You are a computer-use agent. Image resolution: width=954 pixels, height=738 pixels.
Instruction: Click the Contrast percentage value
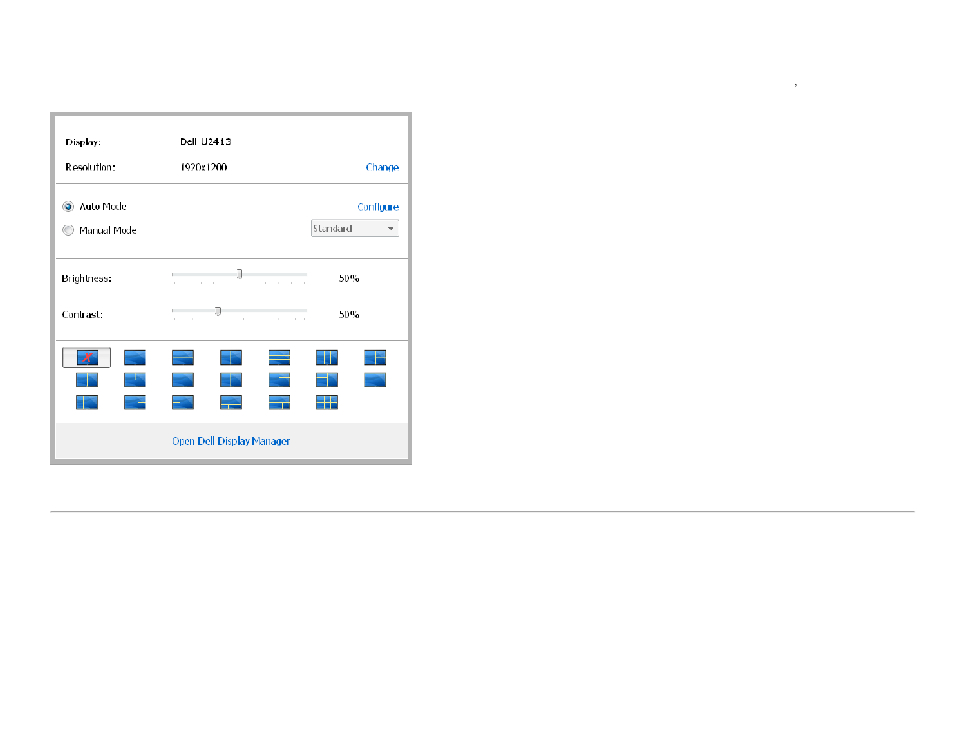(349, 314)
